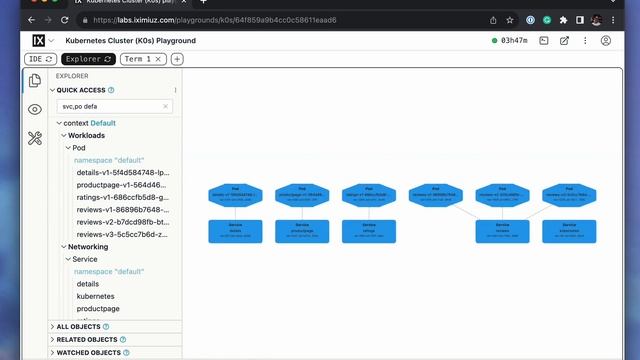Select the productpage service in tree
The width and height of the screenshot is (640, 360).
[98, 309]
